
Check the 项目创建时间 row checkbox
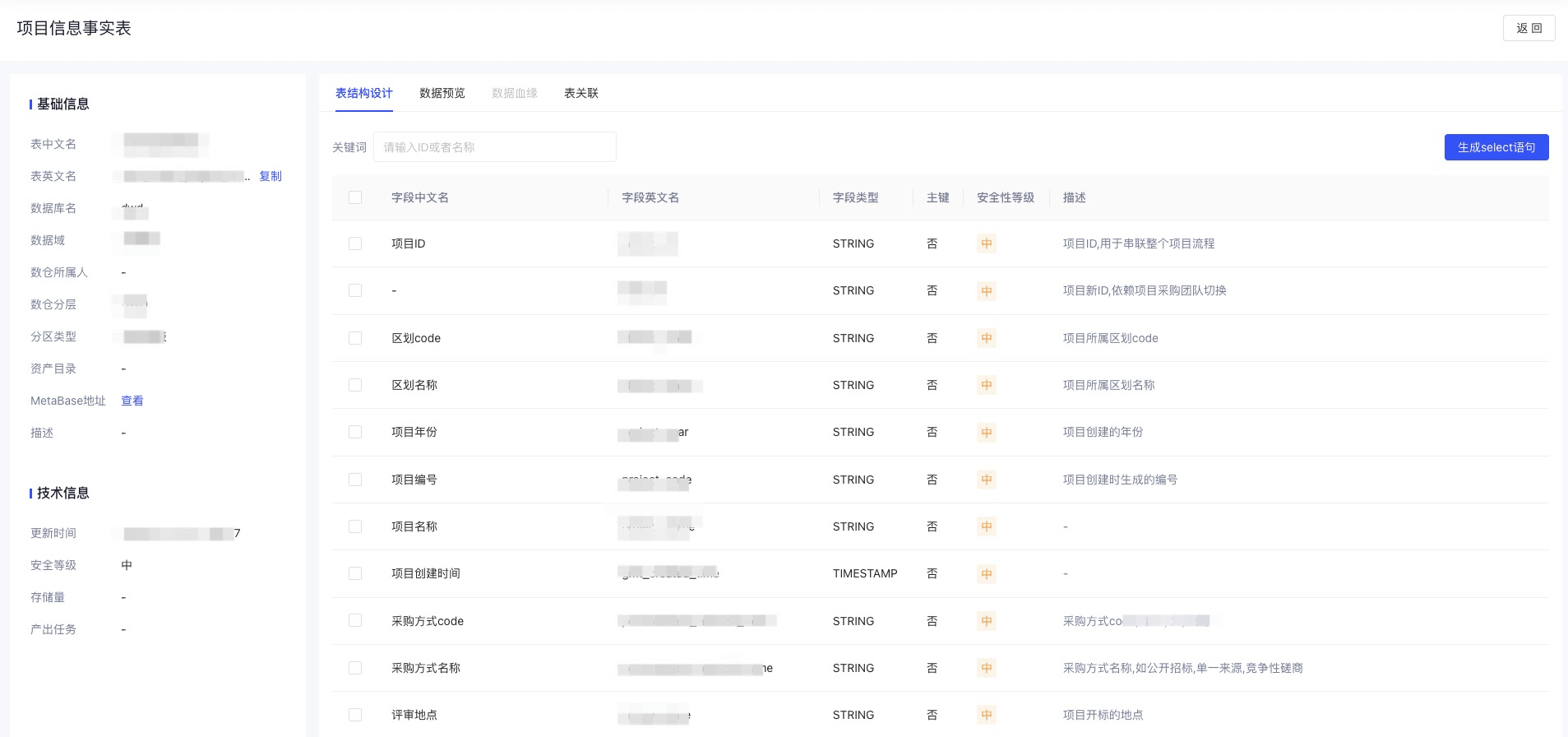pos(355,573)
